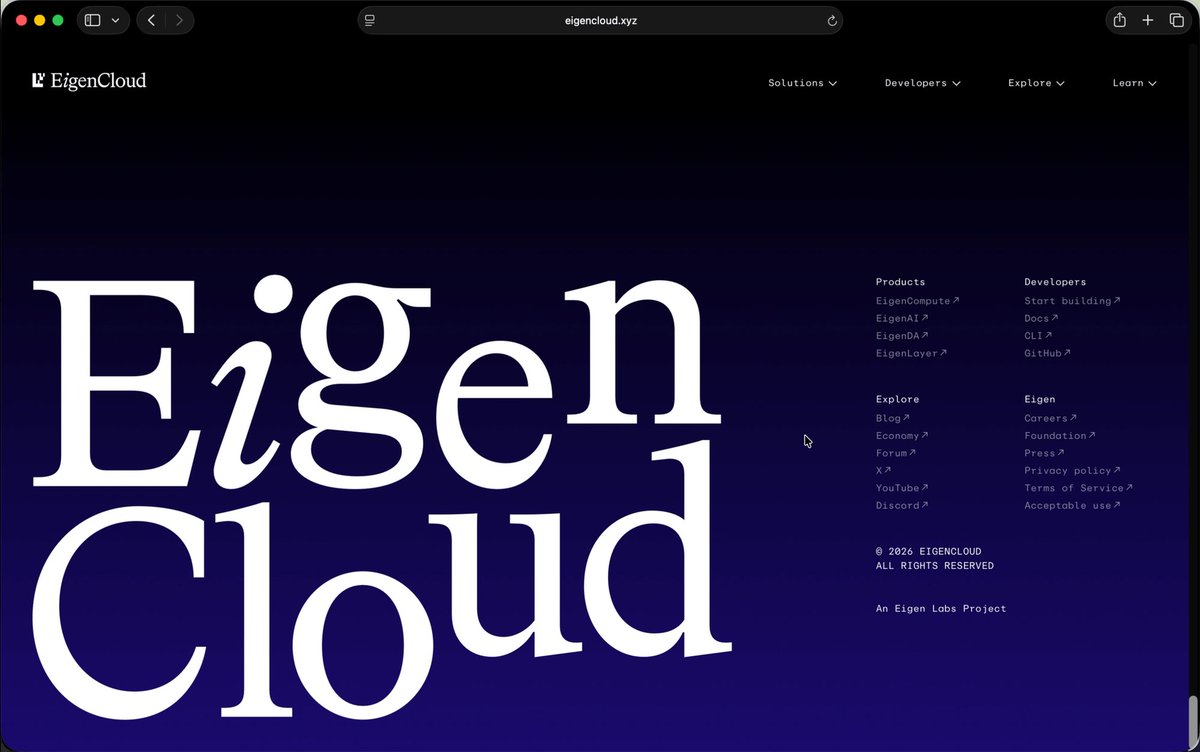The height and width of the screenshot is (752, 1200).
Task: Click the eigencloud.xyz address field
Action: [x=600, y=20]
